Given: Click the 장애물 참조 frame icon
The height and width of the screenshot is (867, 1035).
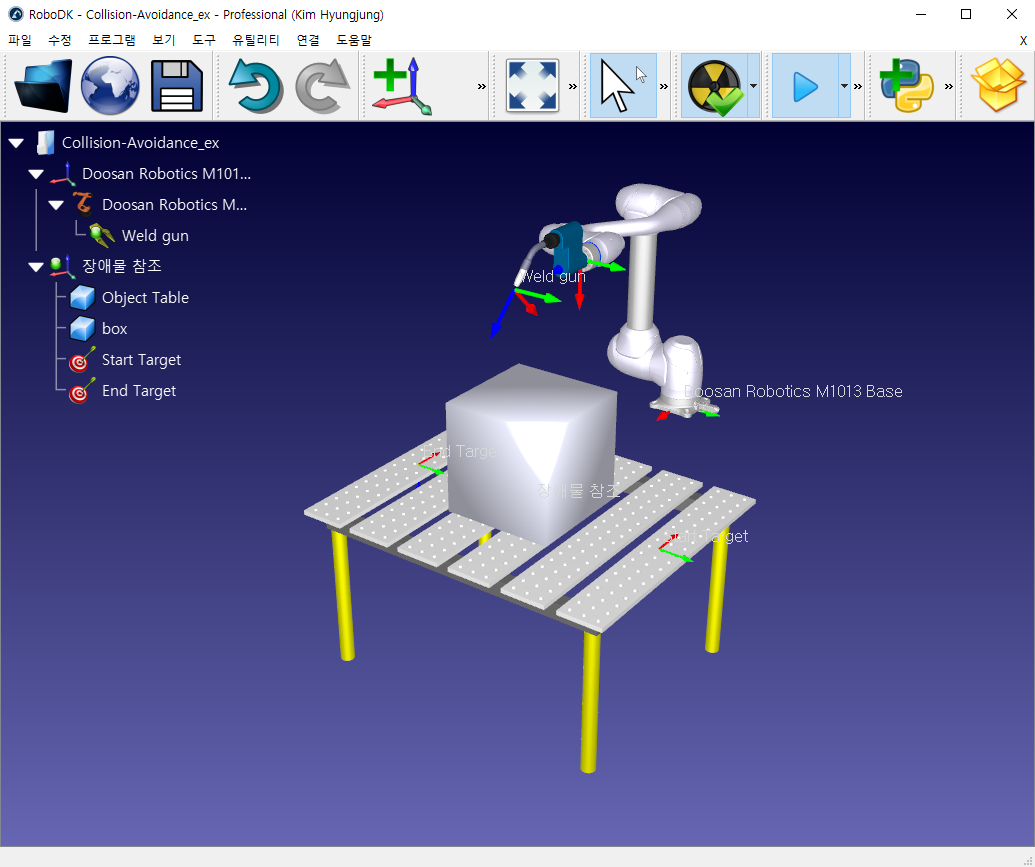Looking at the screenshot, I should [x=61, y=266].
